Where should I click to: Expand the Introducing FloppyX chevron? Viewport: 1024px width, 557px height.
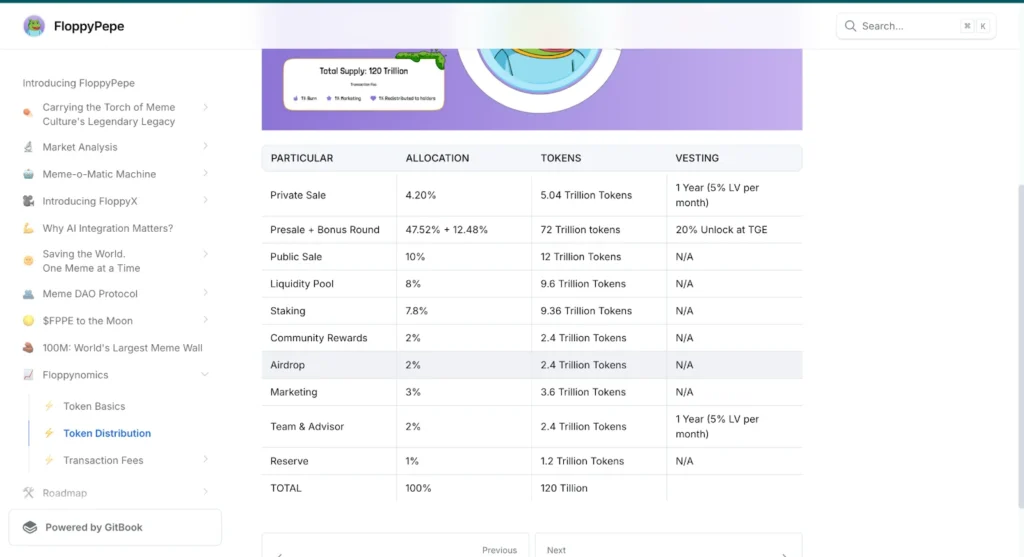point(205,200)
